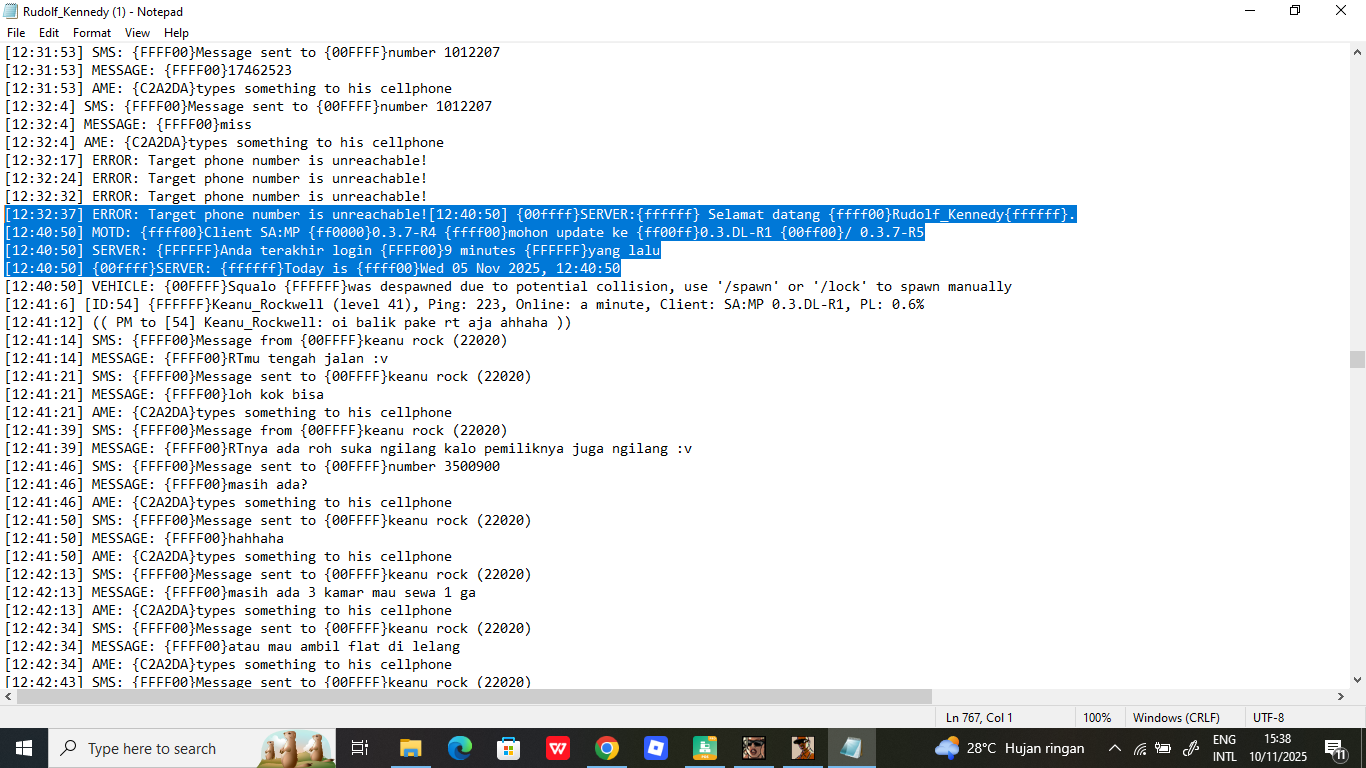Click the vertical scrollbar thumb

1357,359
